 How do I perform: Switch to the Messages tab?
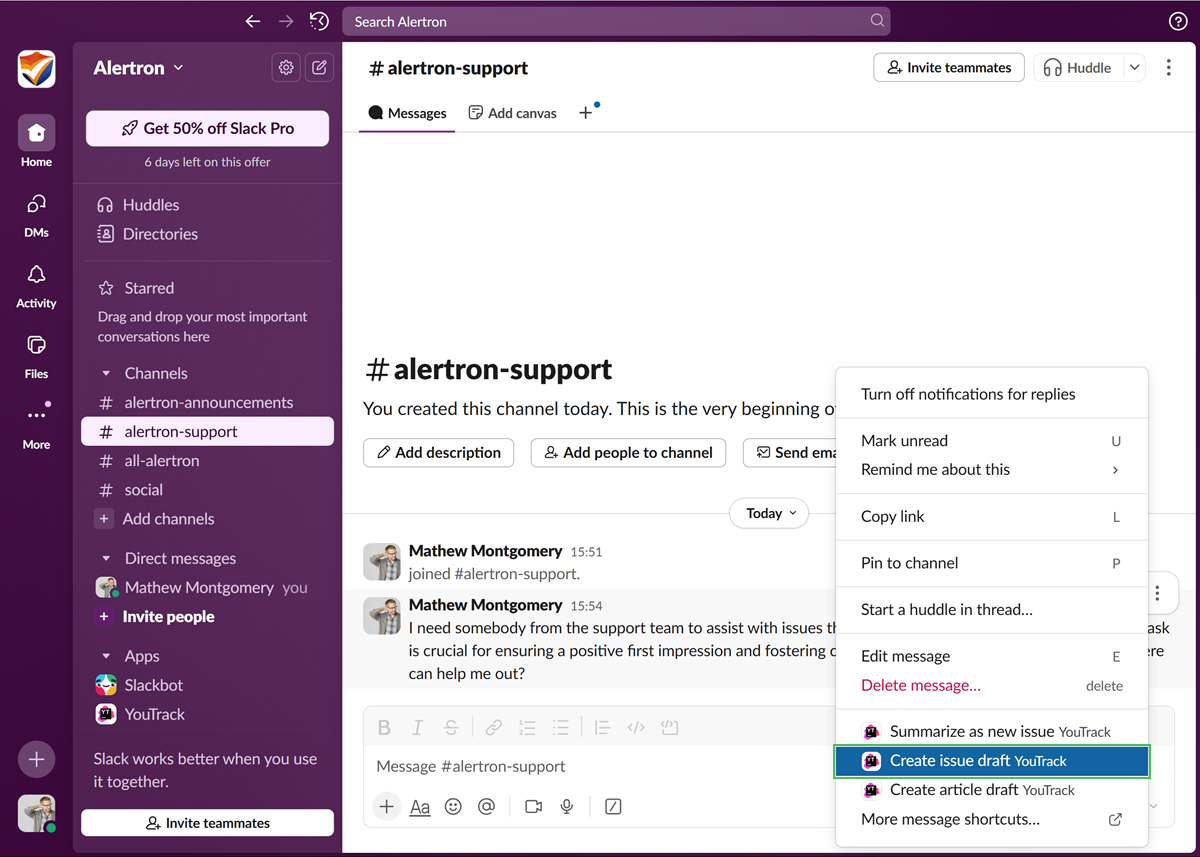click(407, 113)
